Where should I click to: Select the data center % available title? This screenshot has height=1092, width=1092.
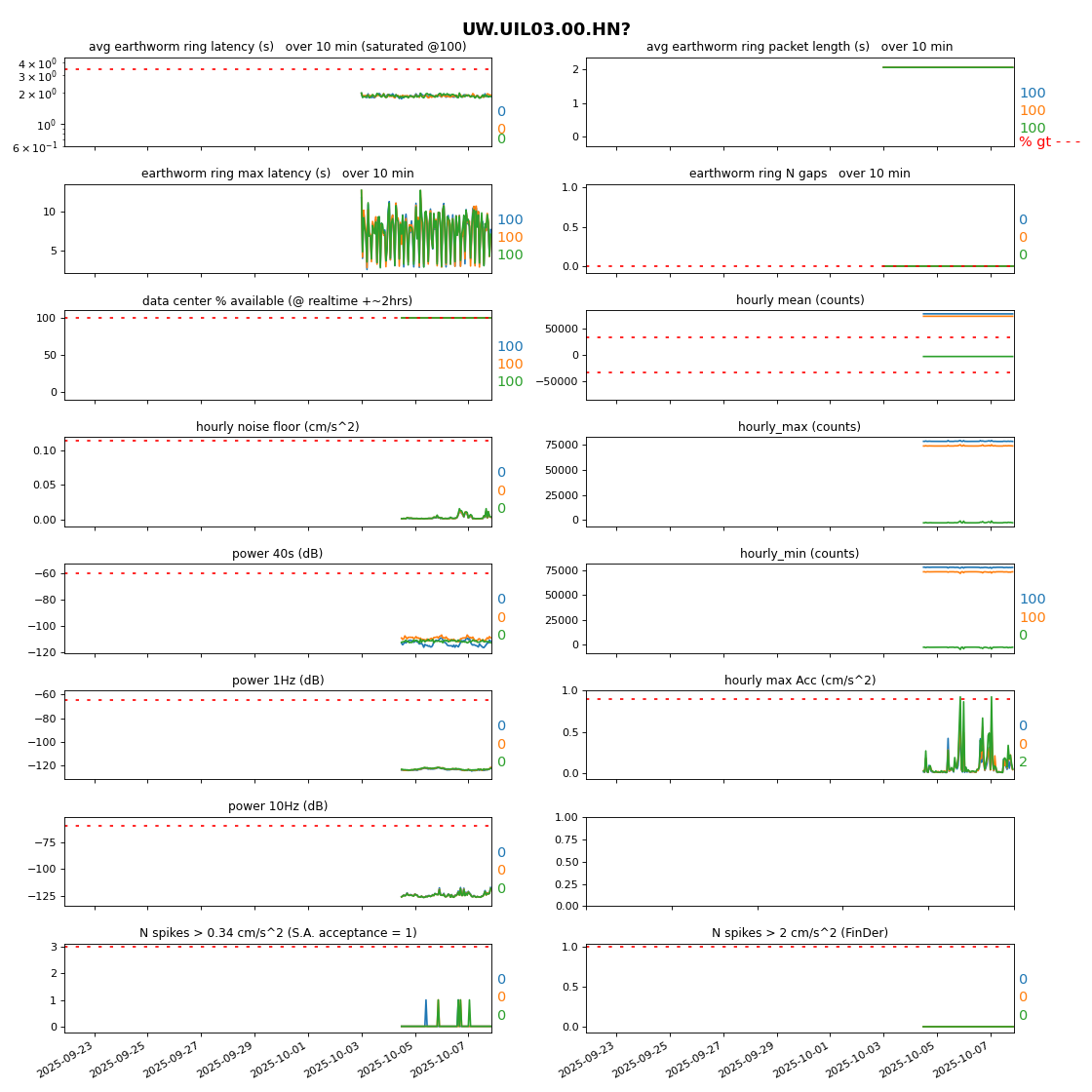(278, 301)
